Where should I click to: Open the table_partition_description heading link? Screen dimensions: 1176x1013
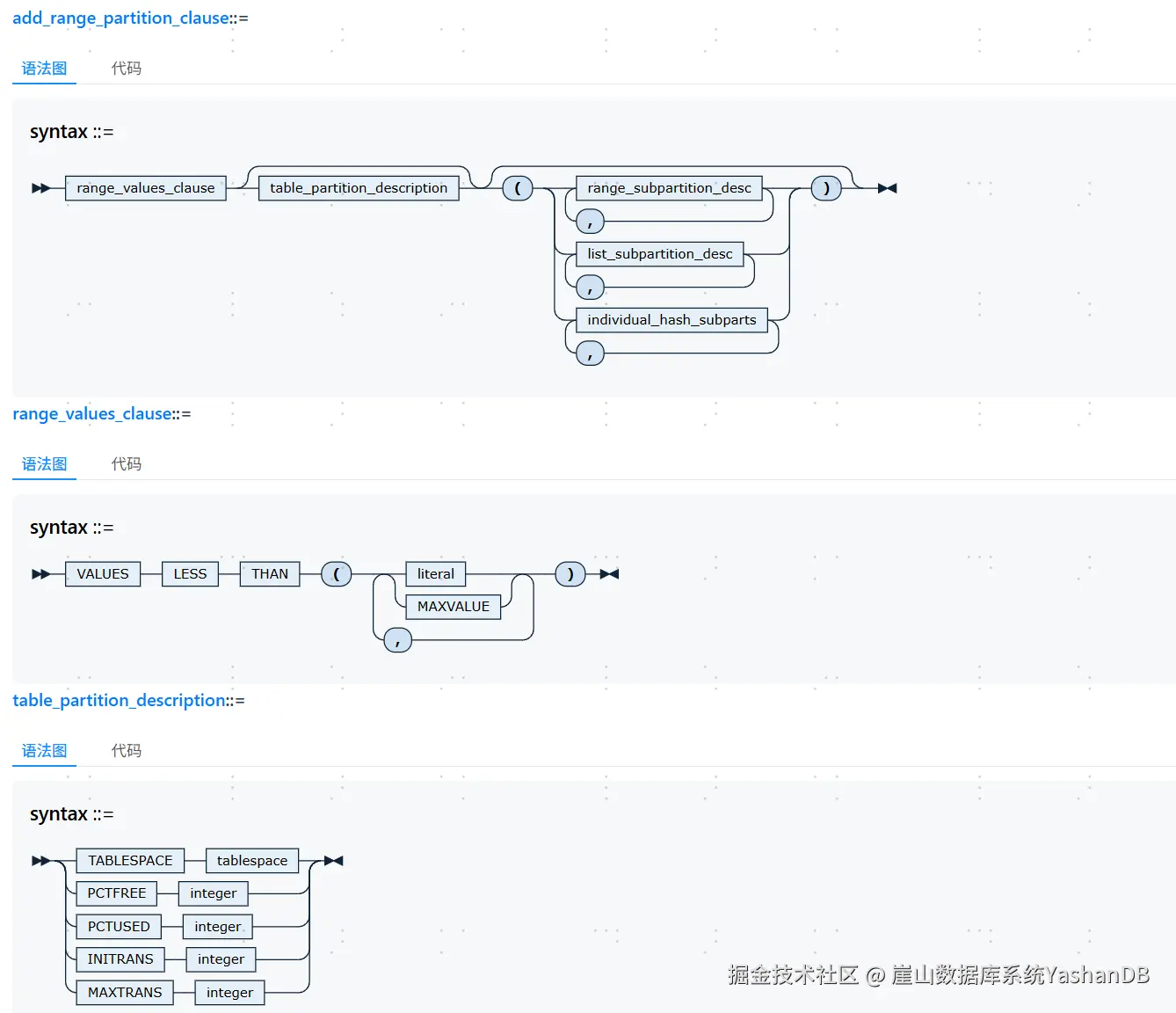pyautogui.click(x=119, y=700)
